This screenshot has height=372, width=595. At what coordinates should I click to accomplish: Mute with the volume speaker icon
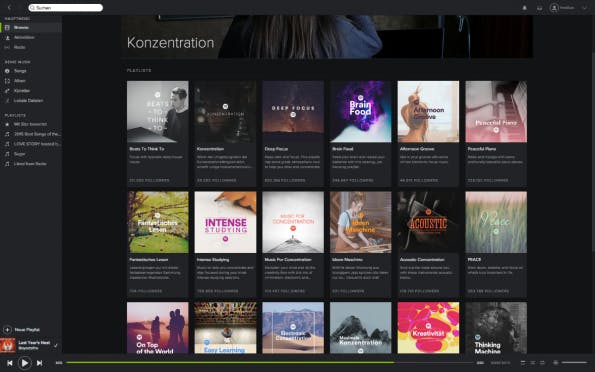(x=556, y=363)
